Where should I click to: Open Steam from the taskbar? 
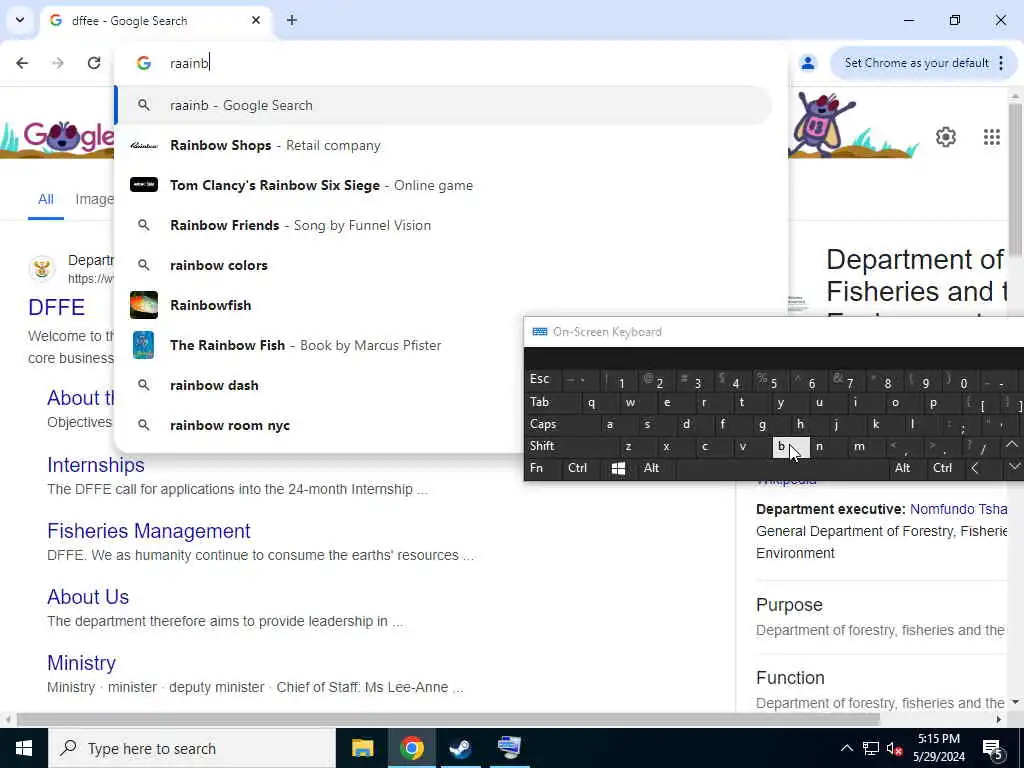click(x=460, y=748)
